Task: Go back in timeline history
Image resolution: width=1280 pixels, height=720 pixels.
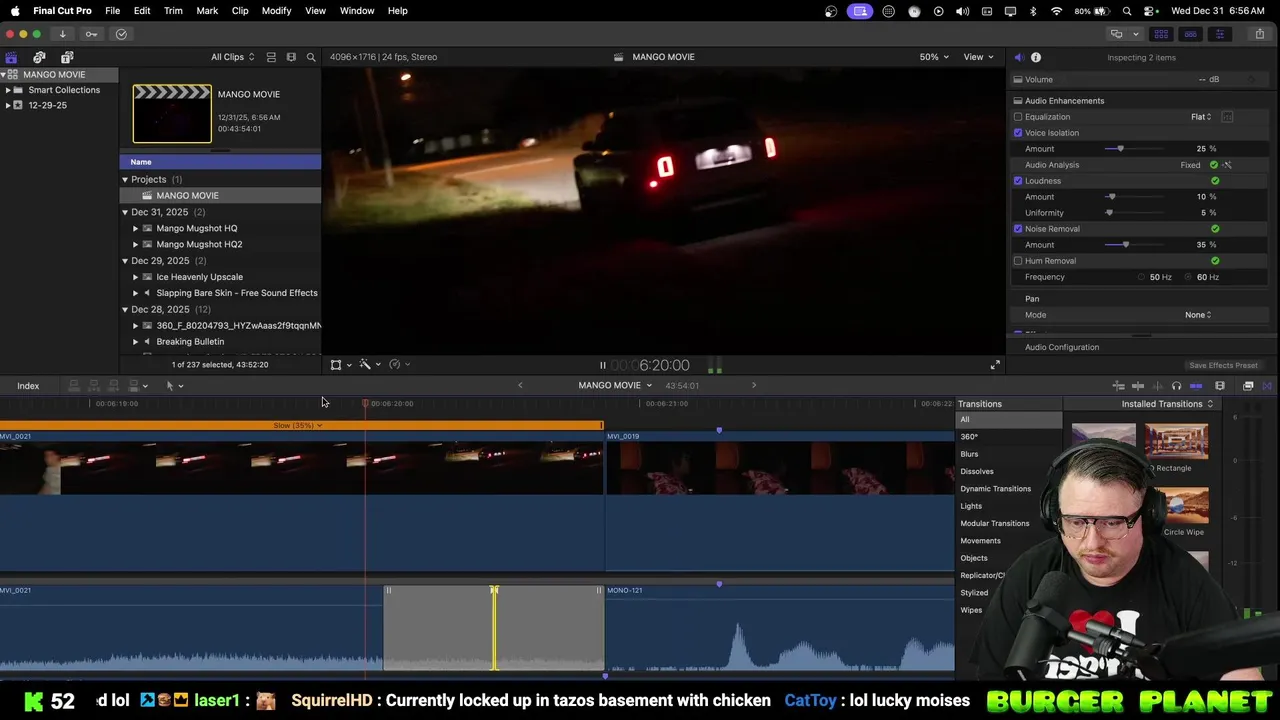Action: (x=520, y=385)
